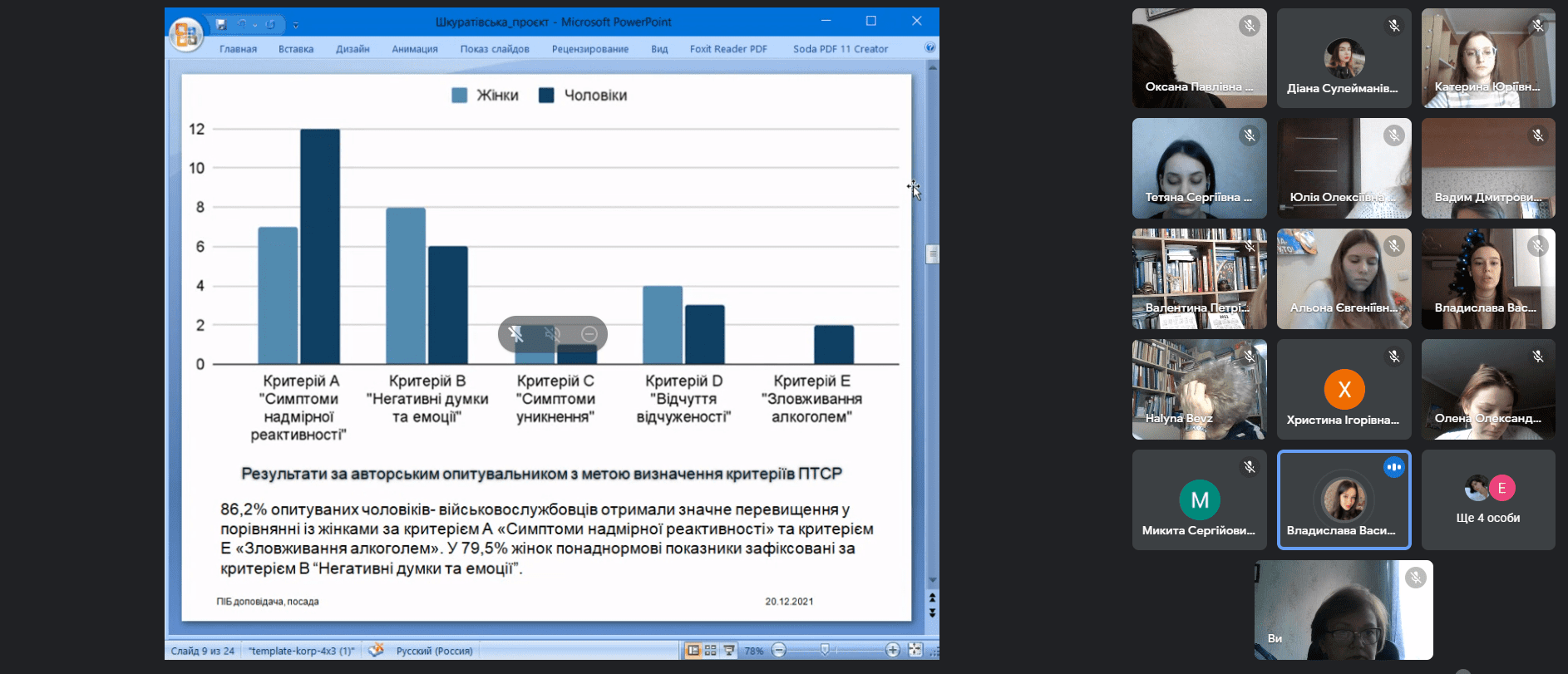The height and width of the screenshot is (674, 1568).
Task: Switch to Показ слайдов tab
Action: (x=495, y=49)
